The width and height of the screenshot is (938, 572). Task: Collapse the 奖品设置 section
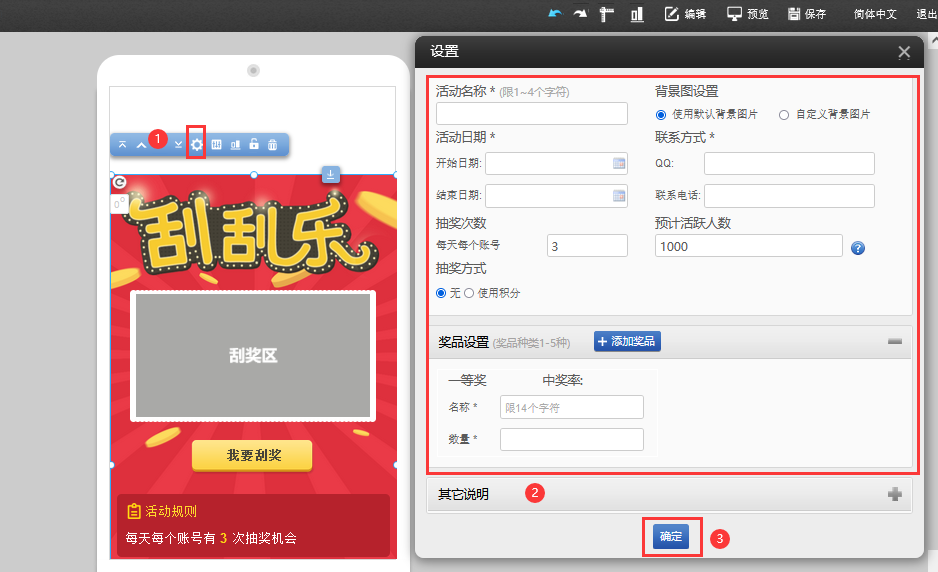tap(894, 342)
